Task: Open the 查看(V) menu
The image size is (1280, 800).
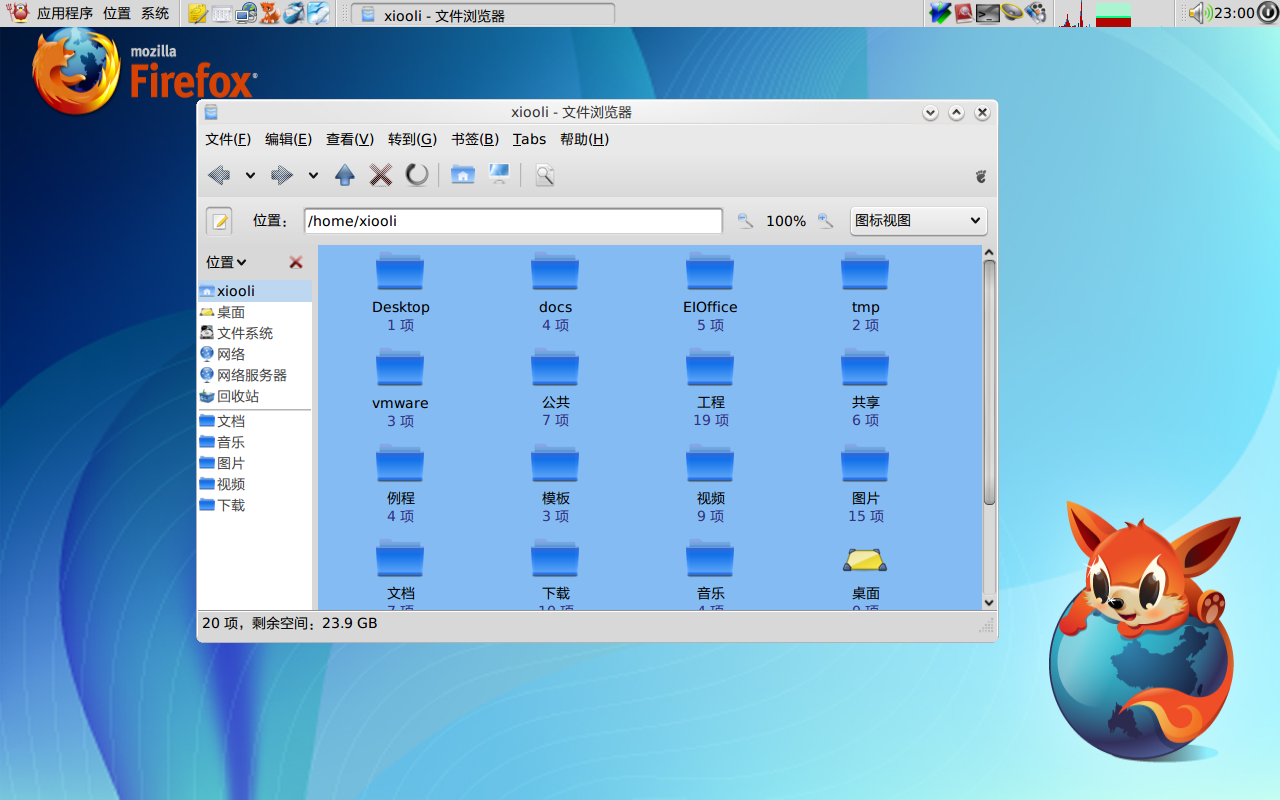Action: [x=350, y=139]
